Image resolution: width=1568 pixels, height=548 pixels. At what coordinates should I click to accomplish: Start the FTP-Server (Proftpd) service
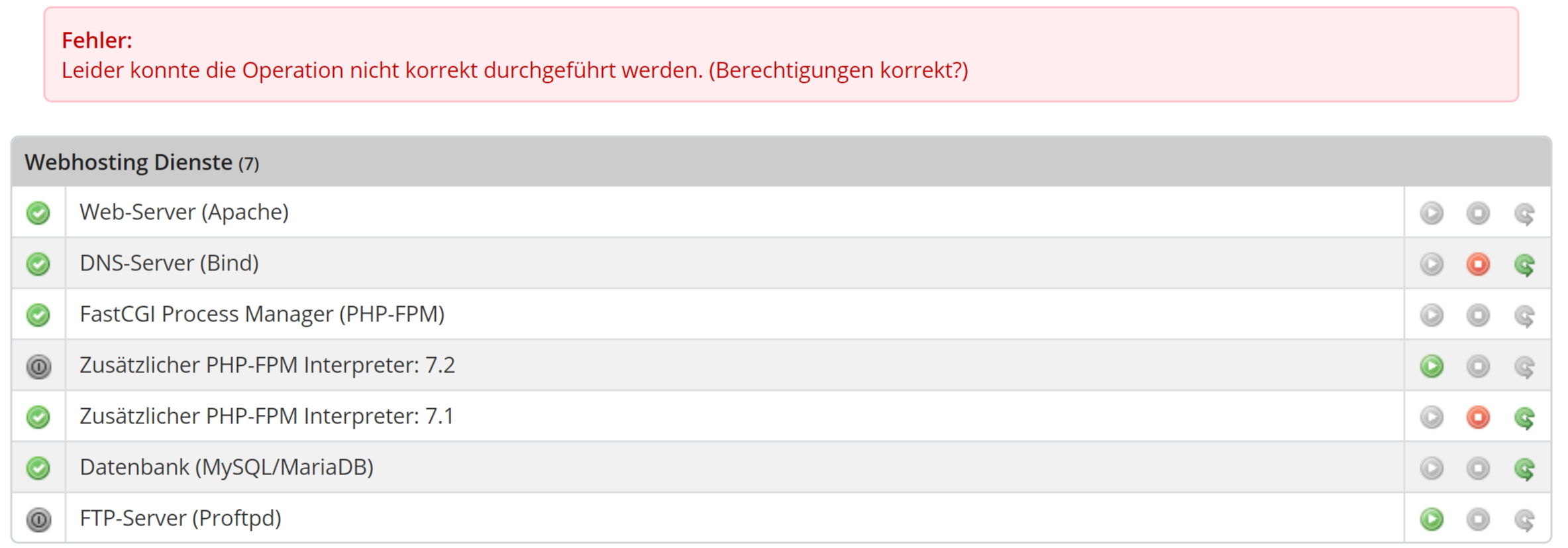(x=1432, y=520)
